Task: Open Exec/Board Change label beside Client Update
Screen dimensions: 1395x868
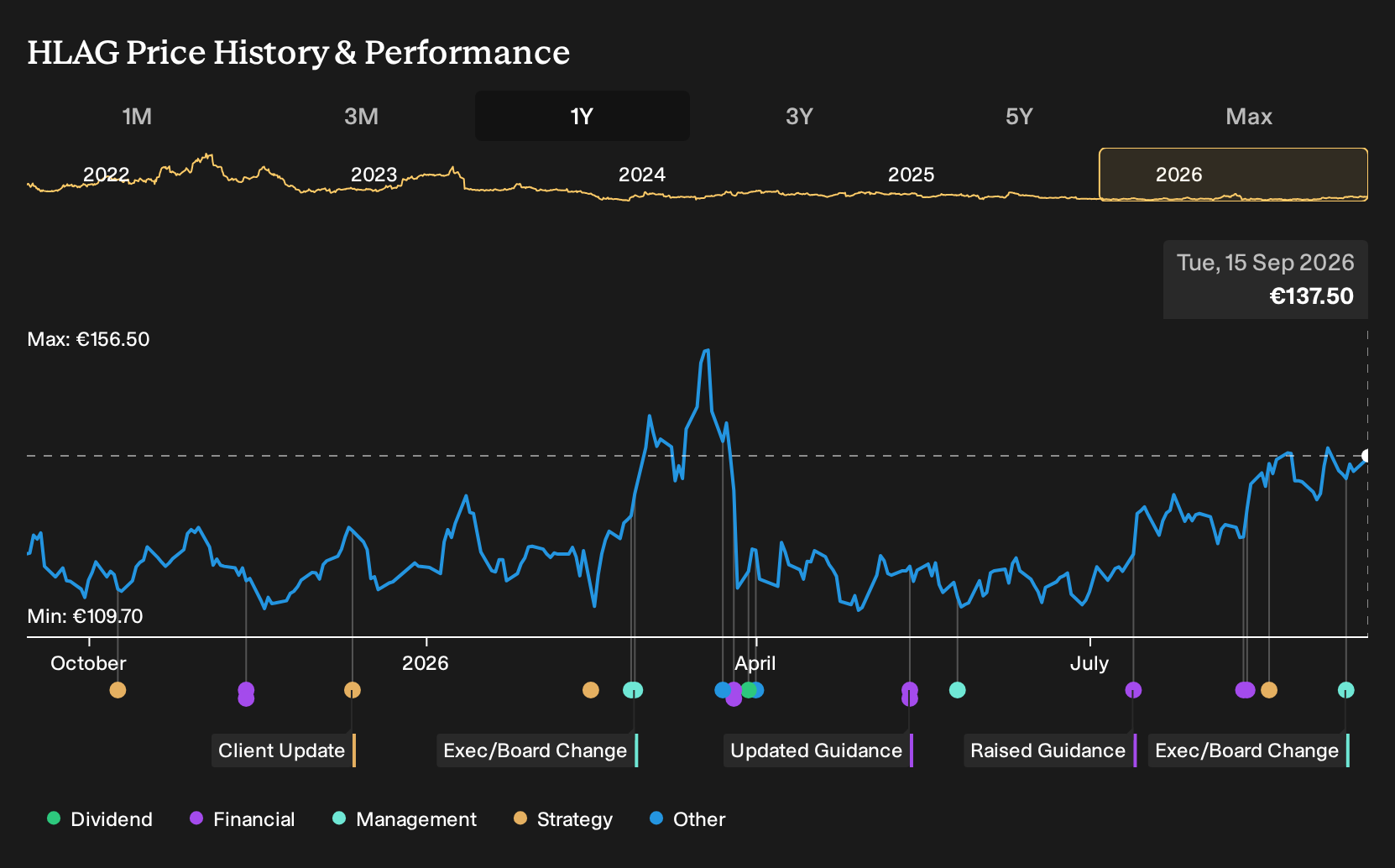Action: pos(537,750)
